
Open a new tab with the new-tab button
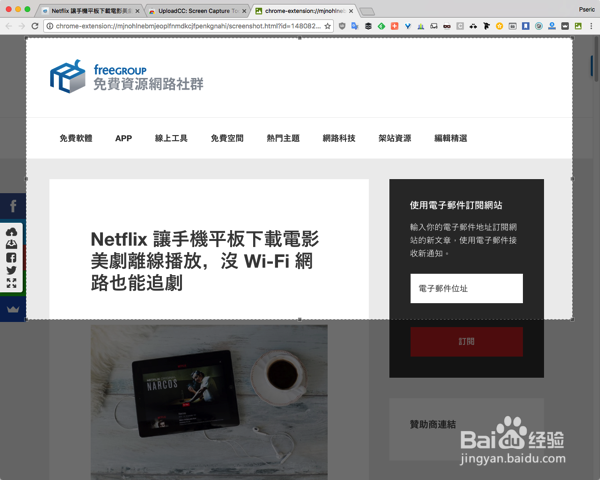(367, 11)
